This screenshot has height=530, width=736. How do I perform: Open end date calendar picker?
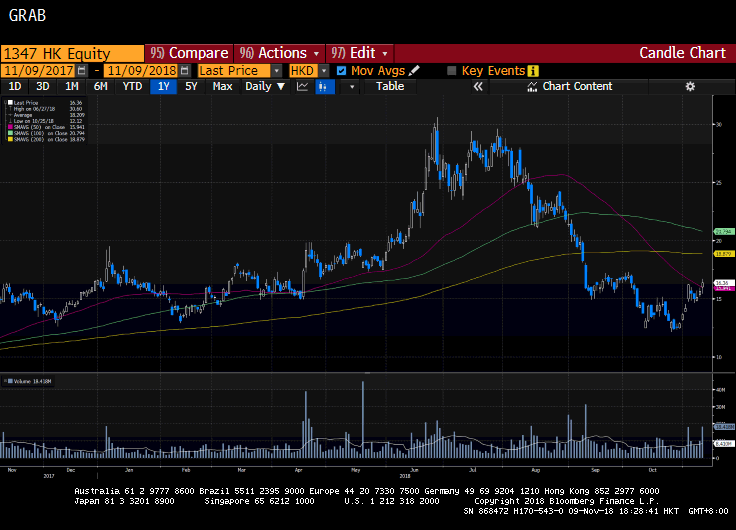point(185,71)
